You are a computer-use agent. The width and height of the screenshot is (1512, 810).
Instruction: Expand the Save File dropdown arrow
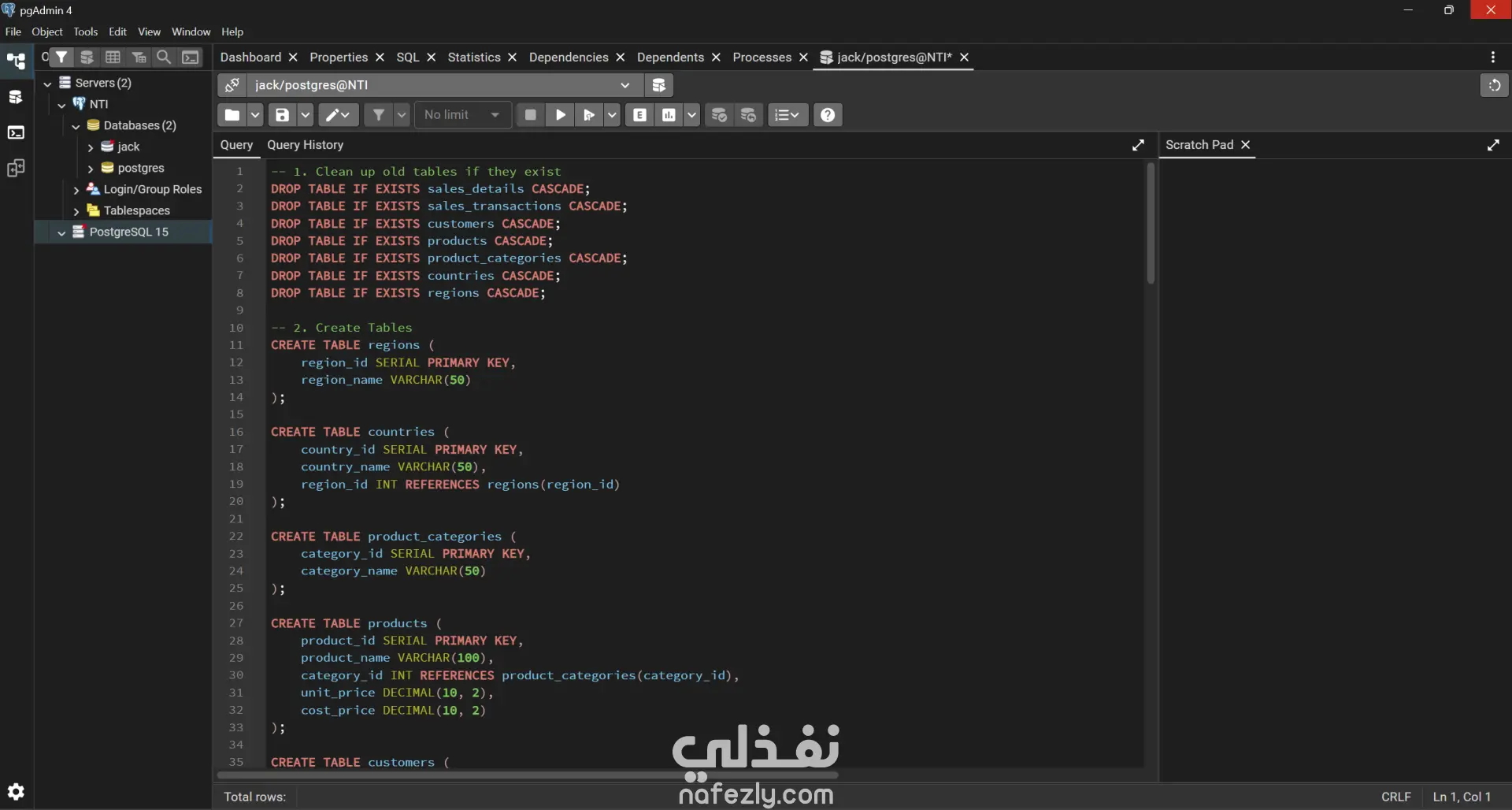click(x=305, y=115)
